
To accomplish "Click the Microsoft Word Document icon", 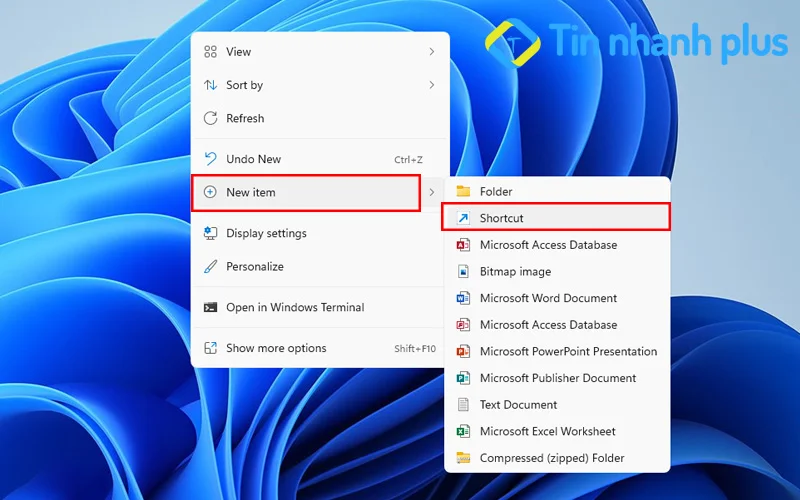I will [463, 298].
